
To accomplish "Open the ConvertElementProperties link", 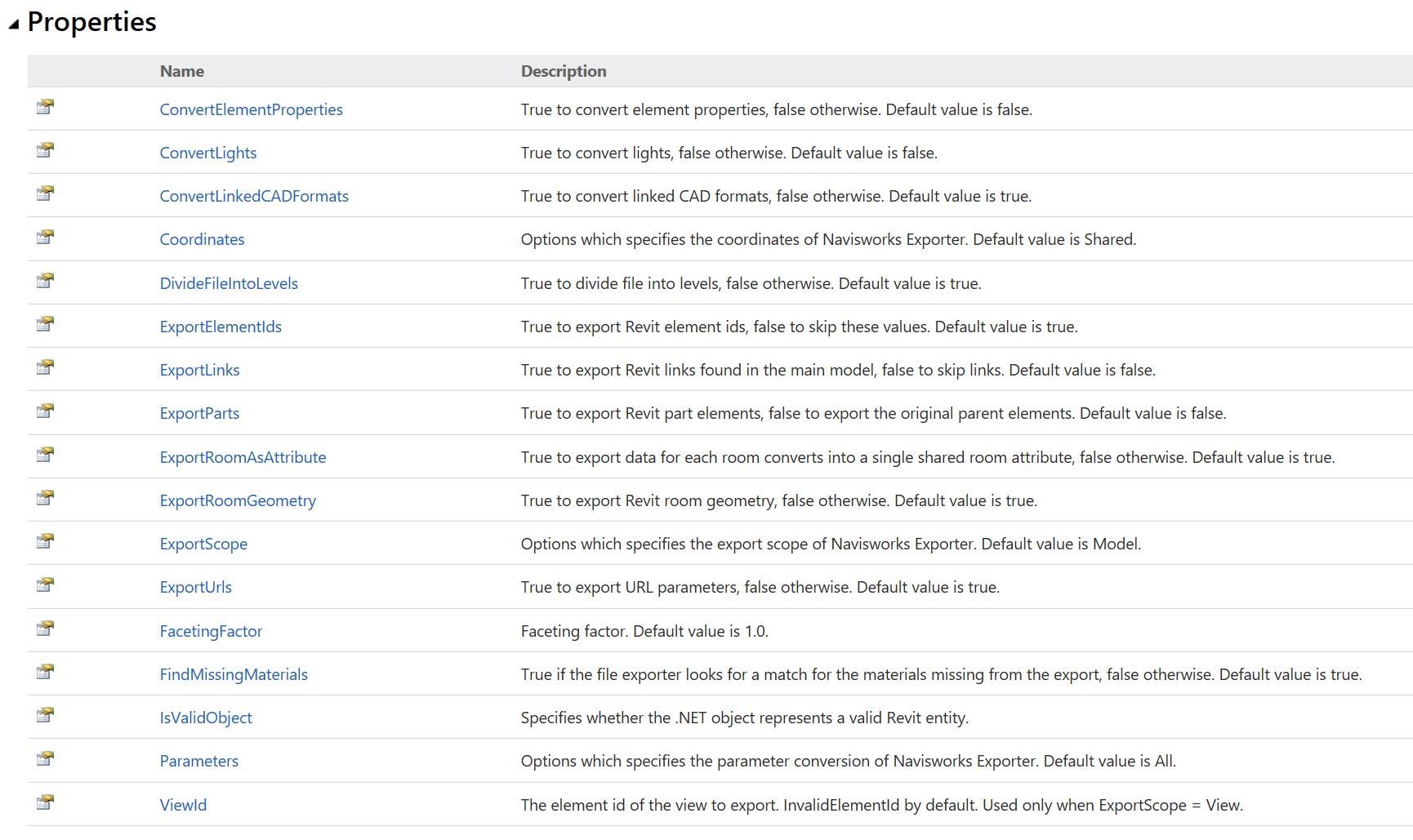I will [x=251, y=109].
